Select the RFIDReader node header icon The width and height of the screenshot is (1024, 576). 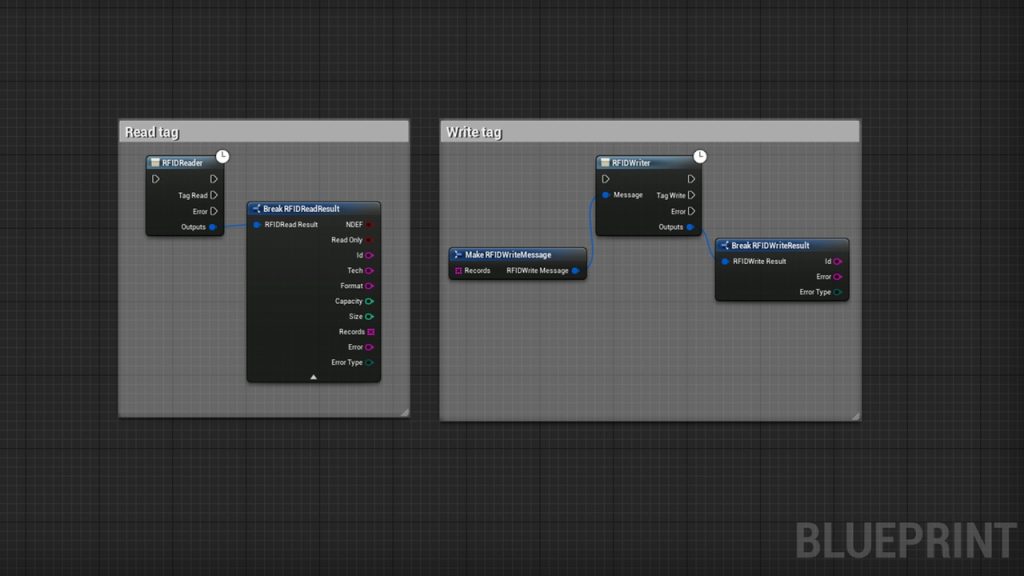(155, 163)
